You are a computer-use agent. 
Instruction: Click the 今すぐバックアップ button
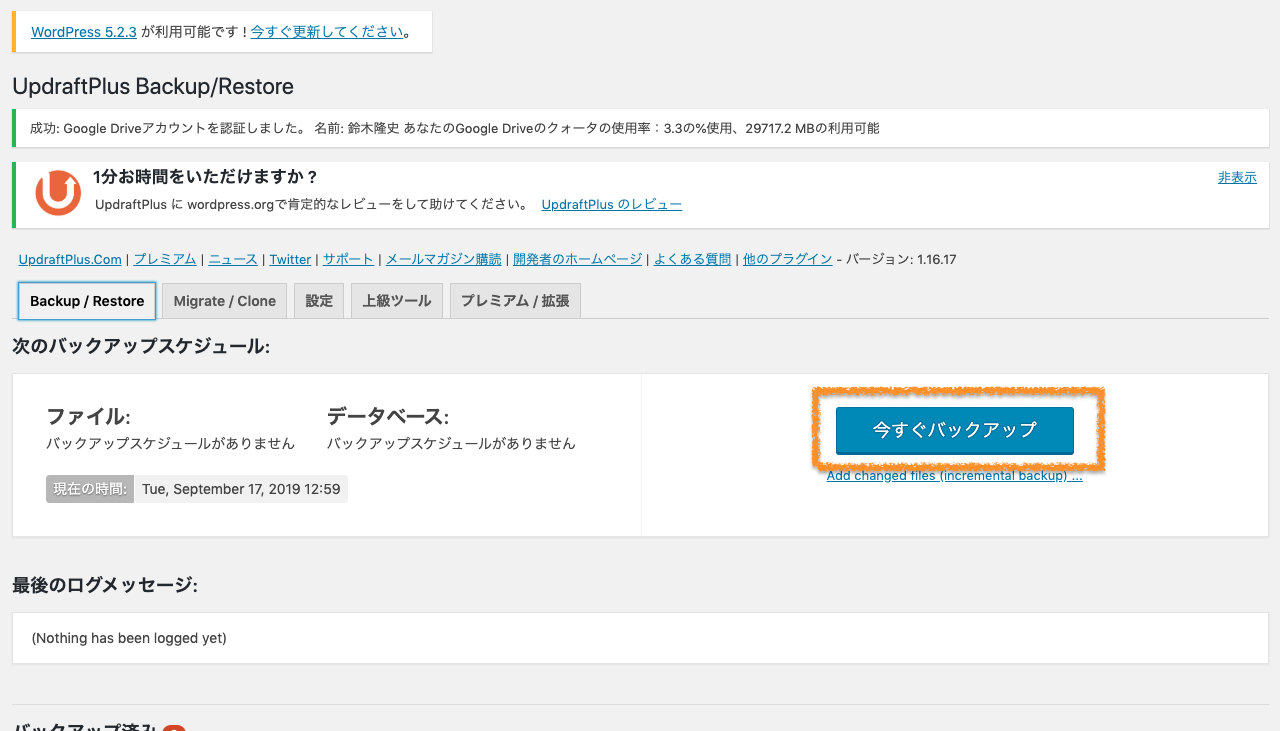pos(955,430)
